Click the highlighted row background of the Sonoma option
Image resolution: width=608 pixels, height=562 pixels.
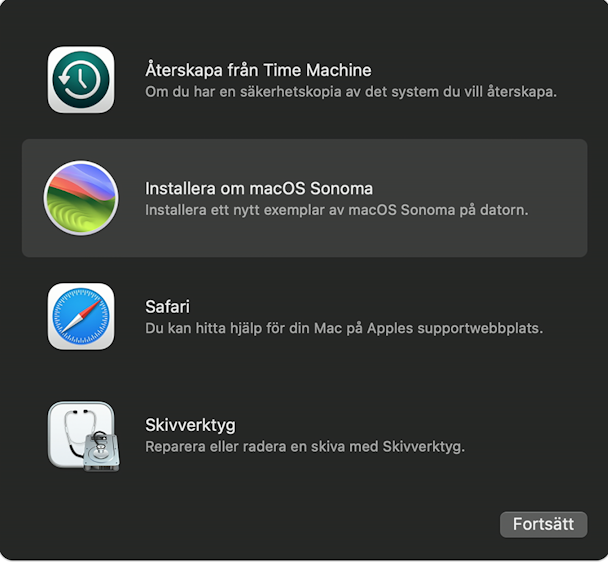[304, 198]
